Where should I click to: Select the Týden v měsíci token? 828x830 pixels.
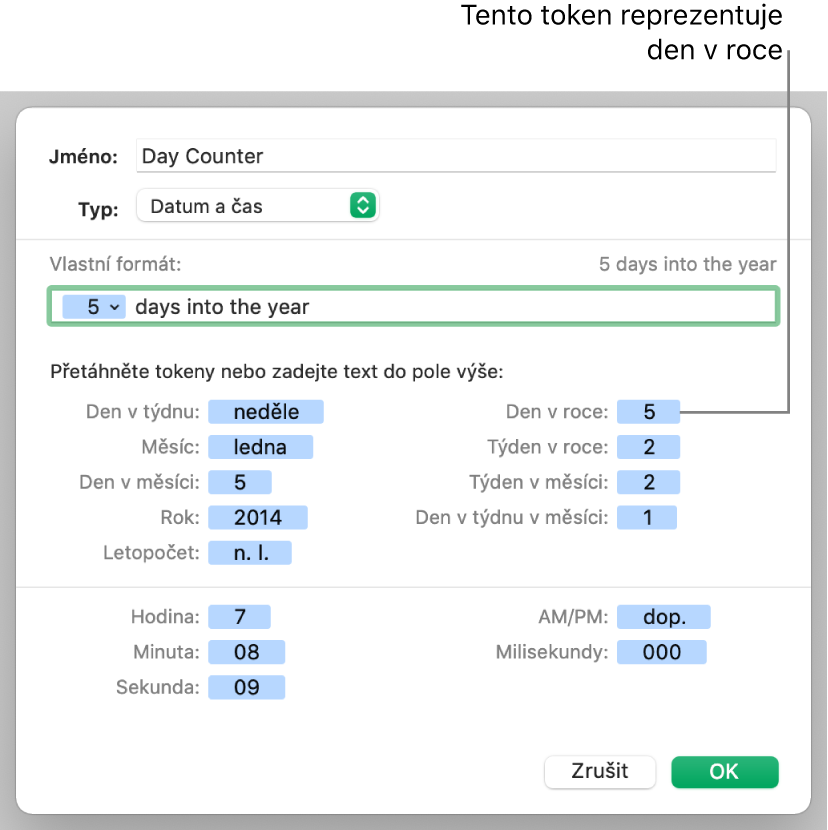tap(648, 482)
